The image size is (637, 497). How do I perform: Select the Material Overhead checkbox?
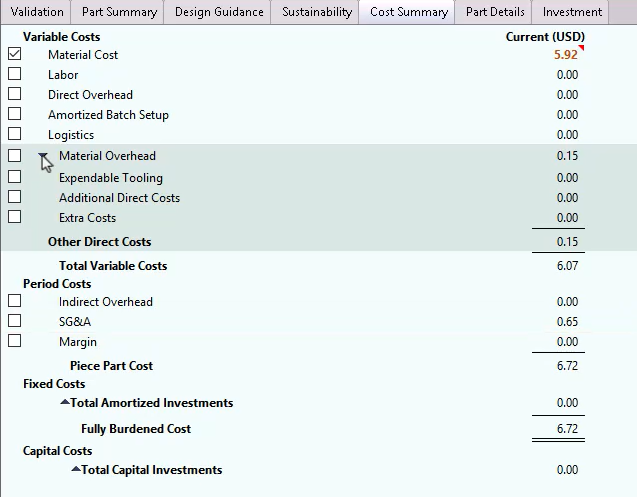coord(14,156)
